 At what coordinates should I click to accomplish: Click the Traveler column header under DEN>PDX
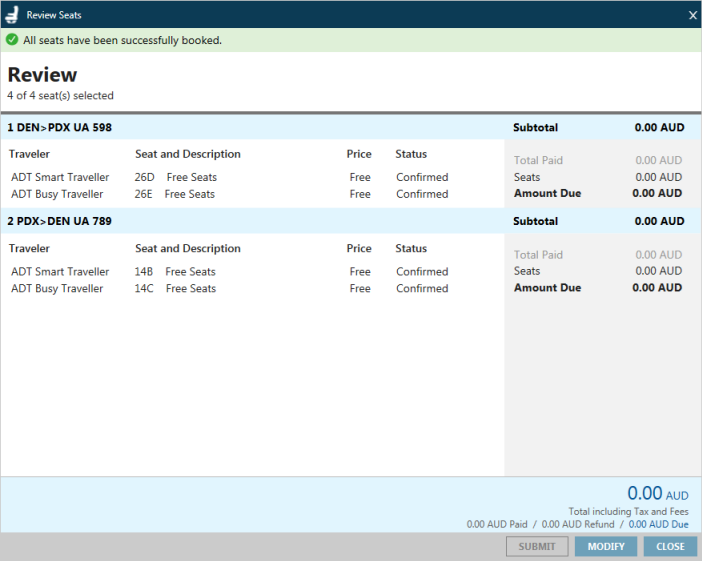(29, 155)
